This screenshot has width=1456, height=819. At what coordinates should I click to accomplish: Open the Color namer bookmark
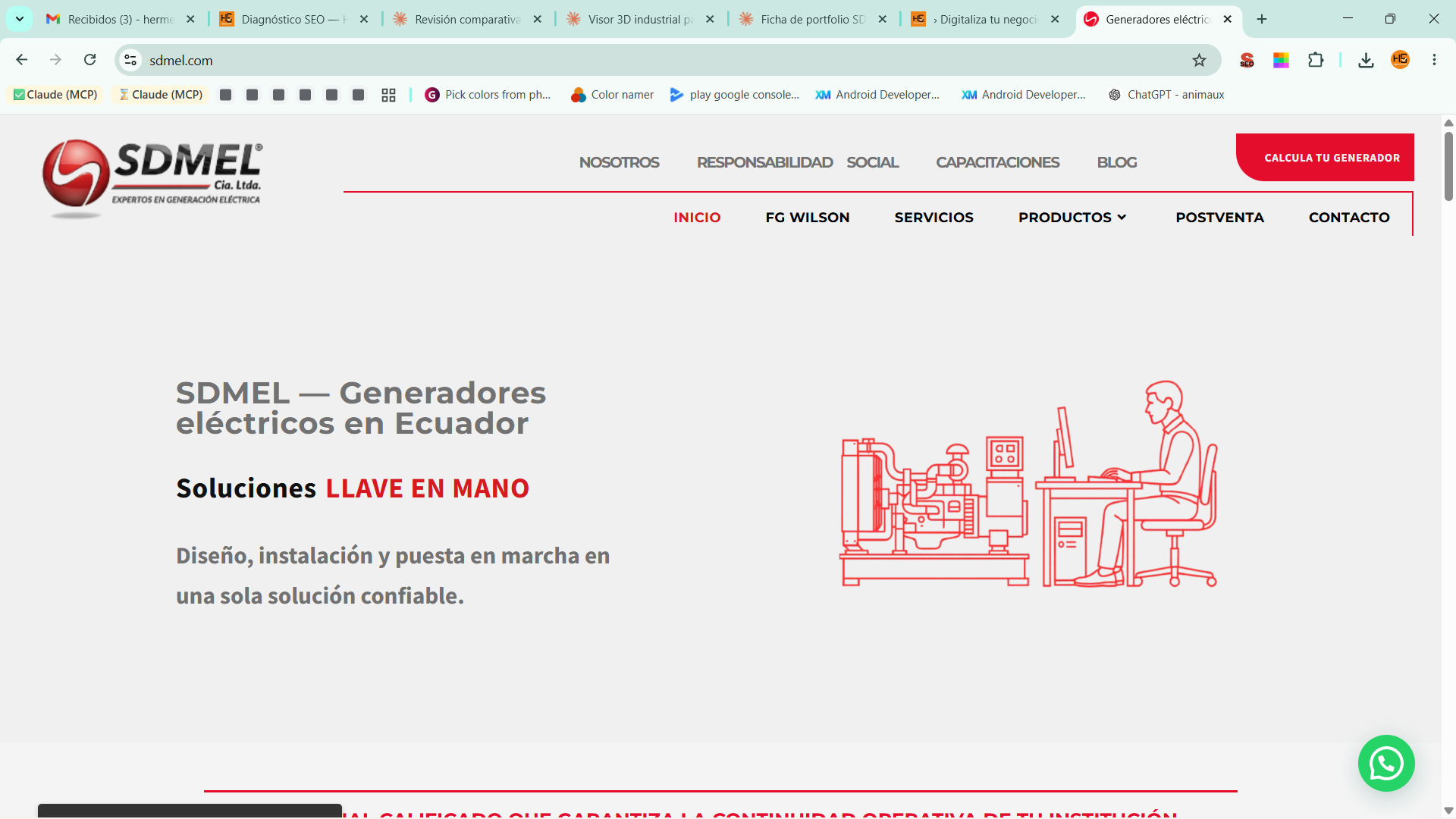(x=613, y=95)
